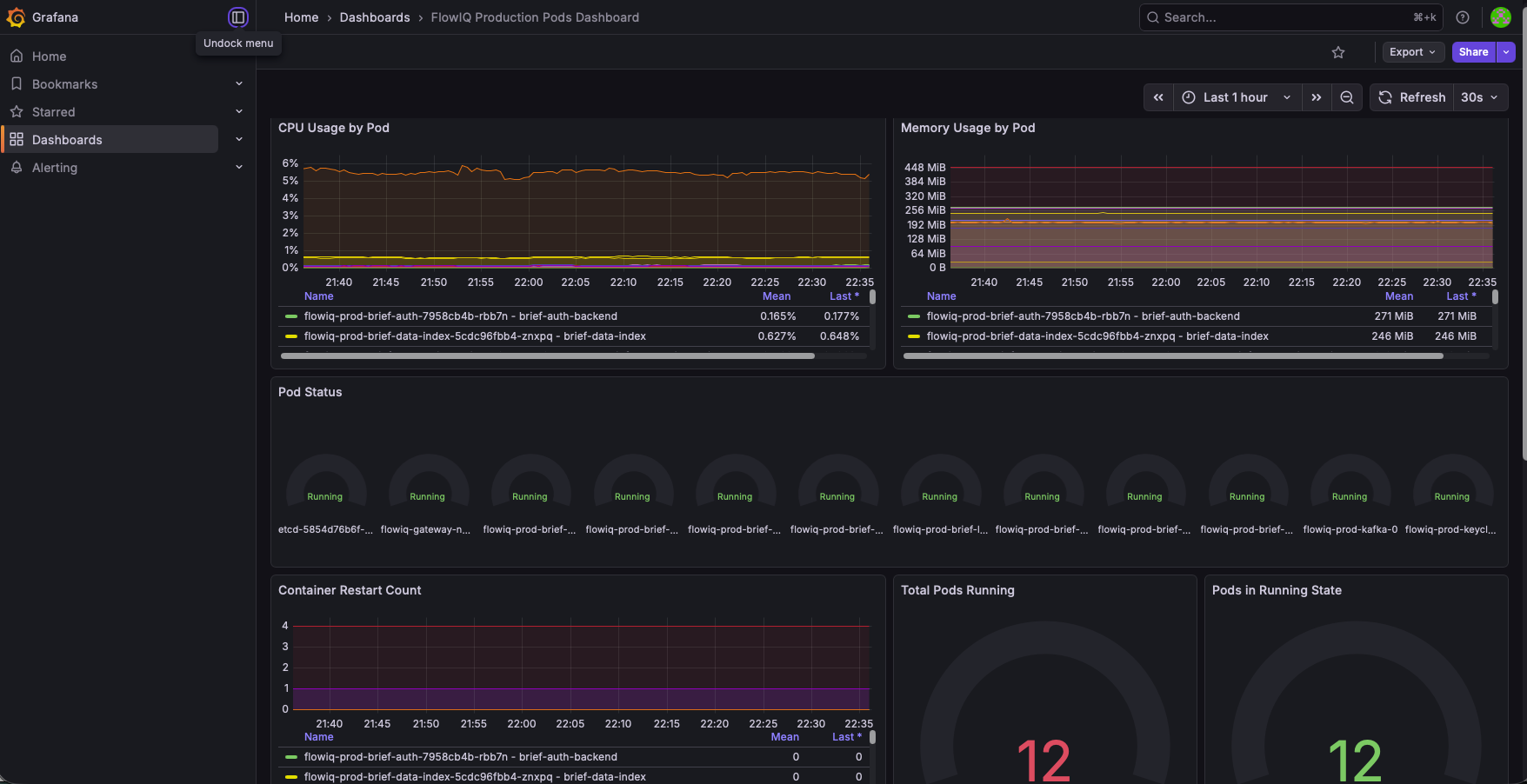Open the Last 1 hour time picker

click(x=1237, y=97)
